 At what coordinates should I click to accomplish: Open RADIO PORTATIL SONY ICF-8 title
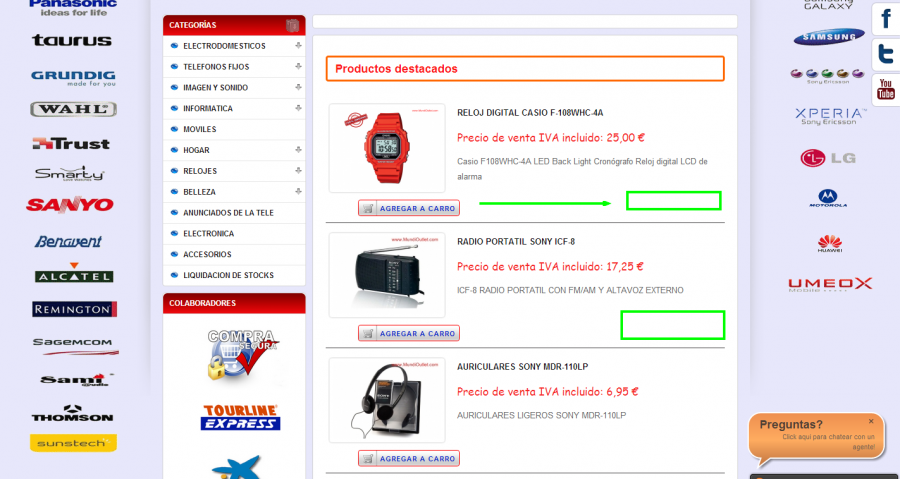coord(515,242)
